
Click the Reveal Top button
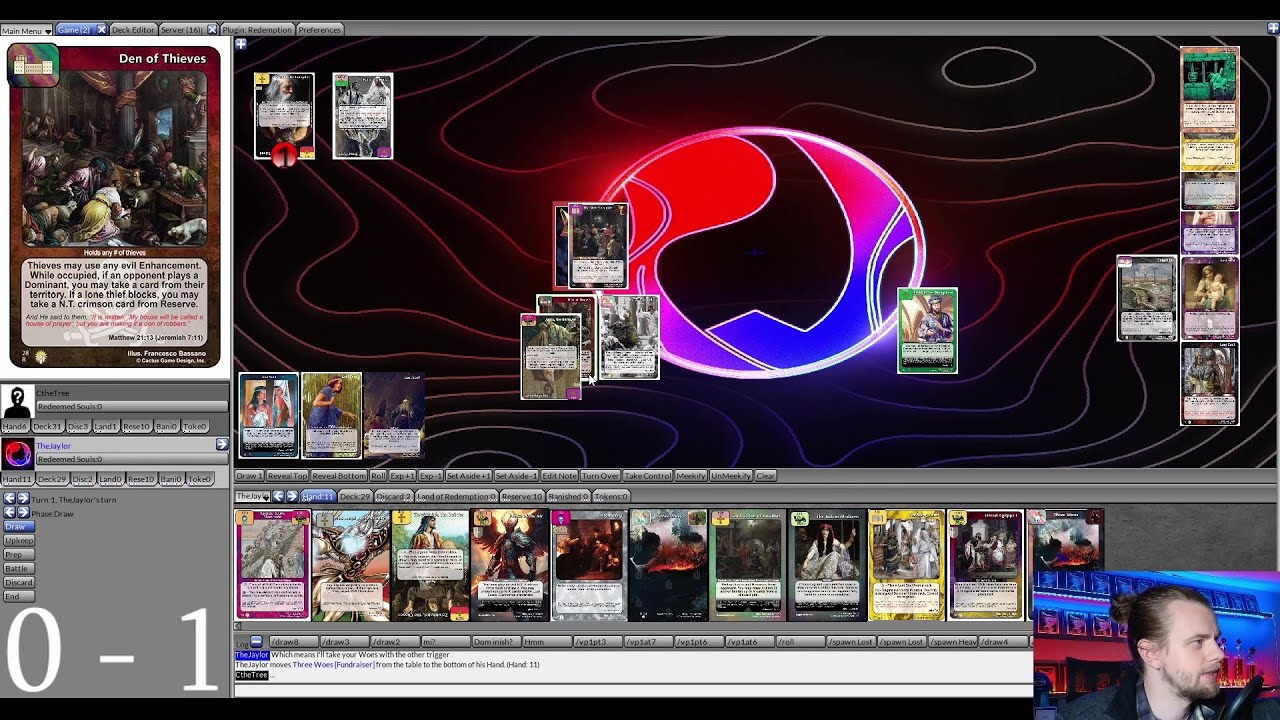(x=287, y=476)
